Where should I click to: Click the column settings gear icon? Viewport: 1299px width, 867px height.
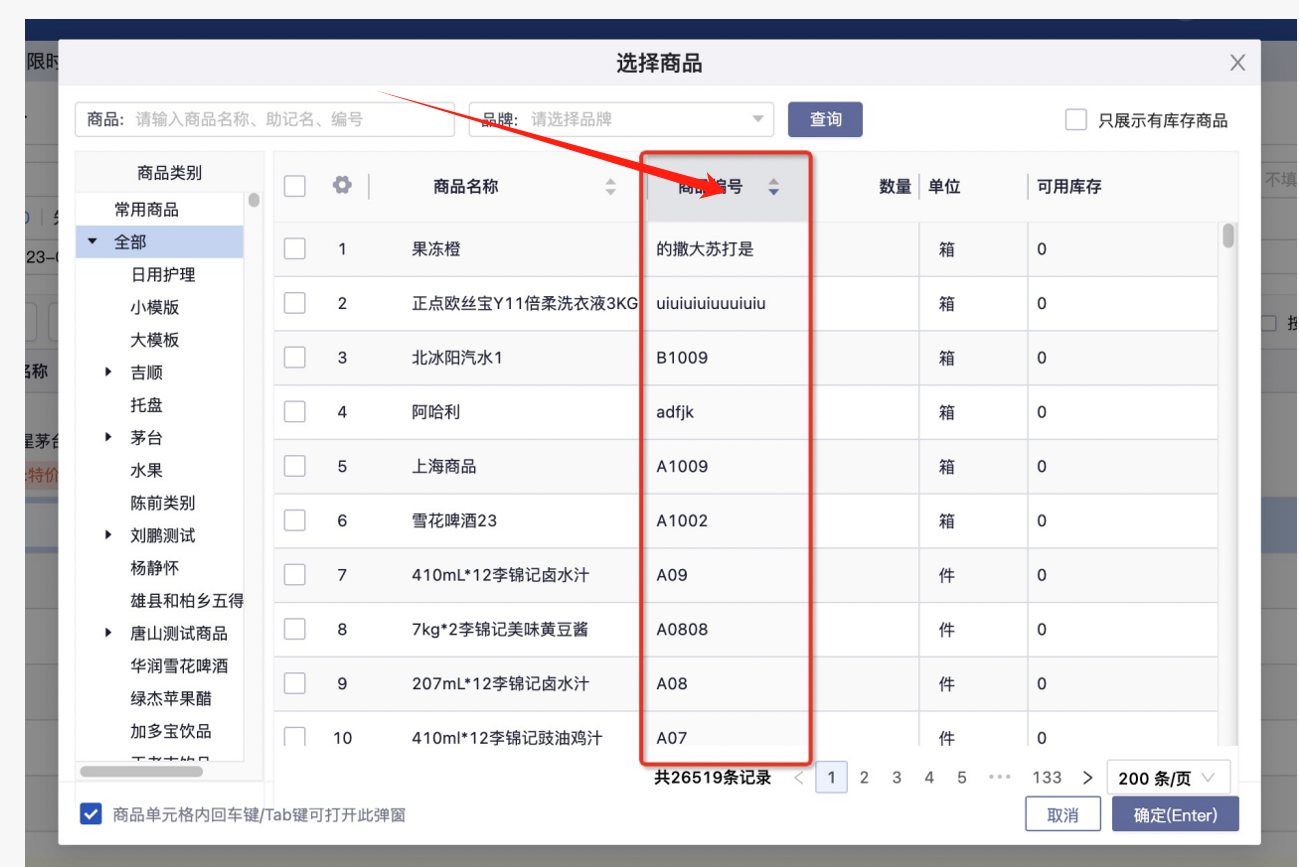(342, 185)
